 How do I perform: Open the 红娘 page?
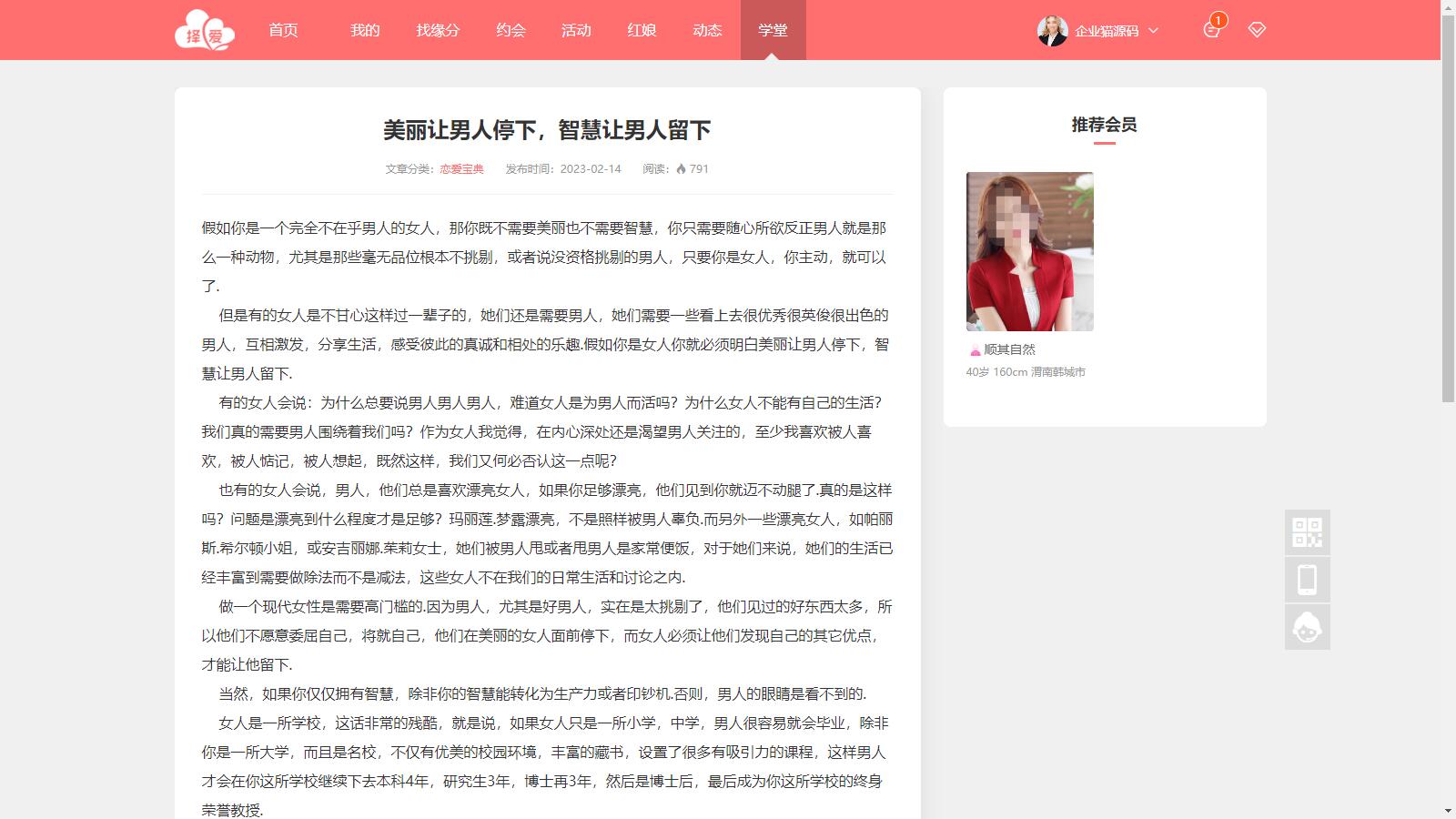[642, 30]
